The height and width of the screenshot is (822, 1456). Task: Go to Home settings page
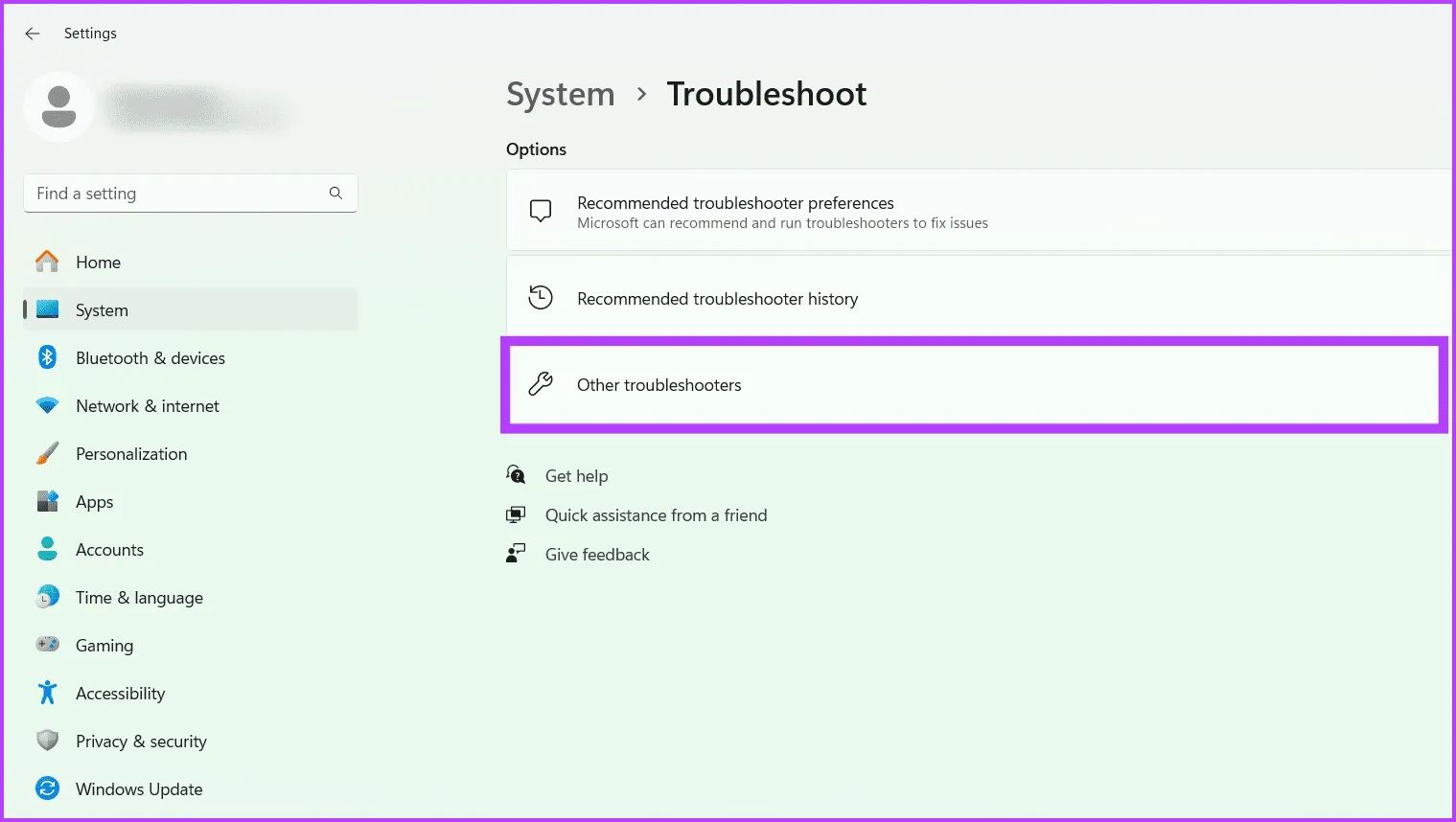point(98,263)
